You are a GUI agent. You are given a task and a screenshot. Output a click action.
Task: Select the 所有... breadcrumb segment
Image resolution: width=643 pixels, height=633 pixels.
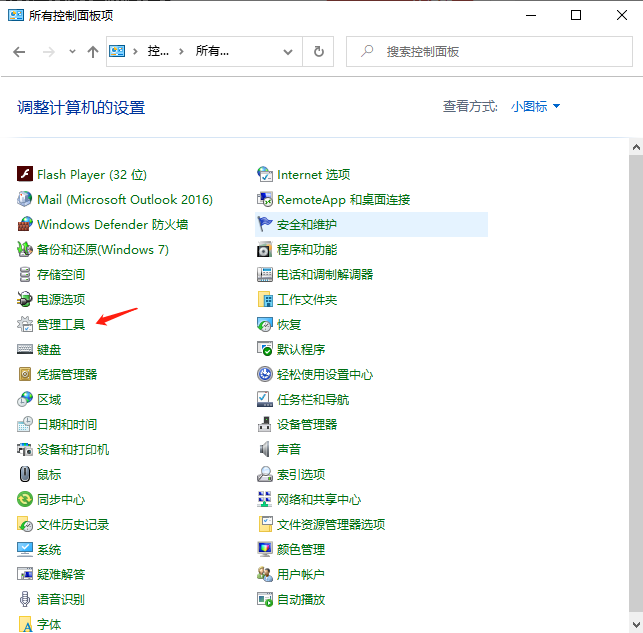click(212, 51)
